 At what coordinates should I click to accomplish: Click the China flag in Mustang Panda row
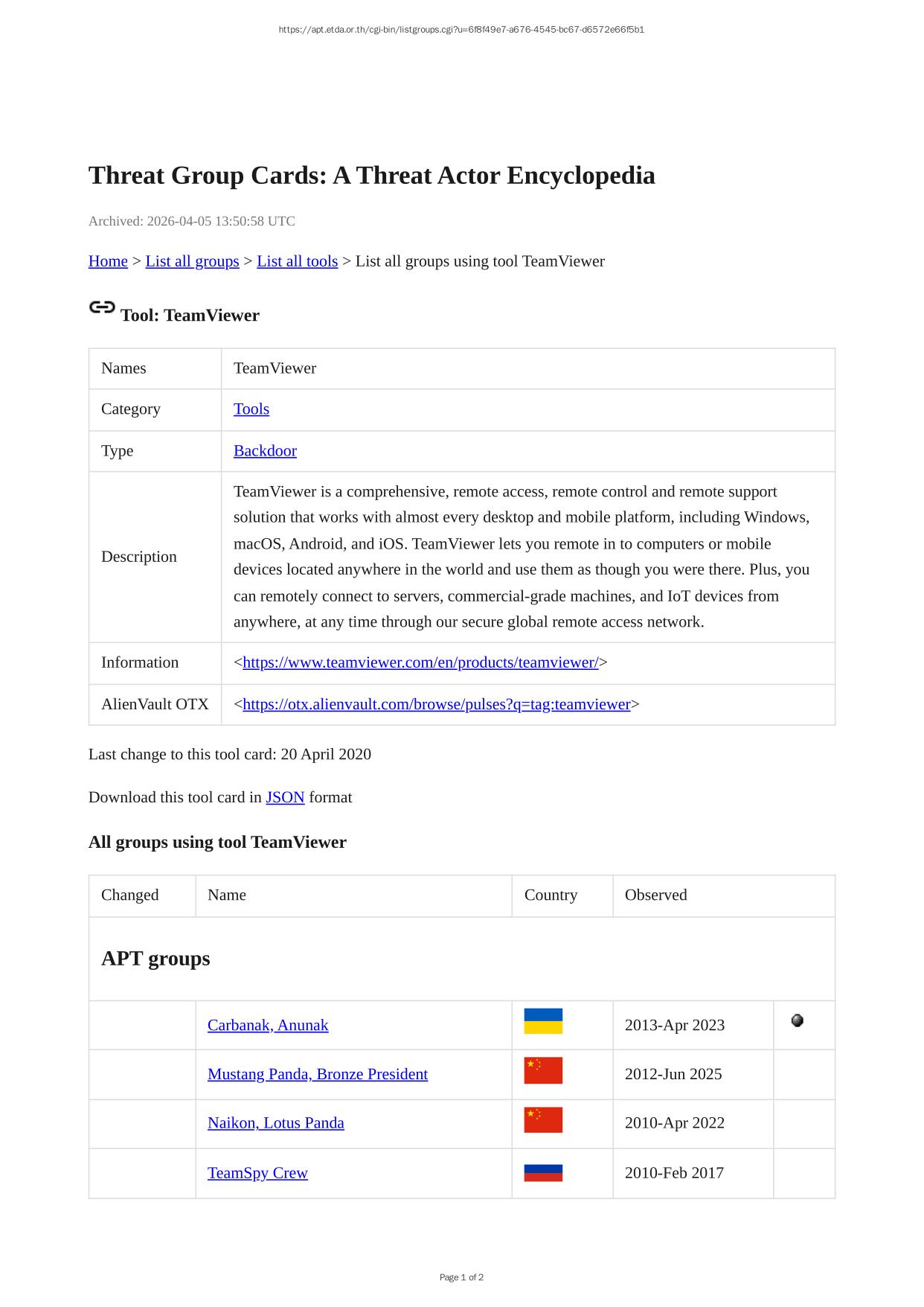click(542, 1070)
